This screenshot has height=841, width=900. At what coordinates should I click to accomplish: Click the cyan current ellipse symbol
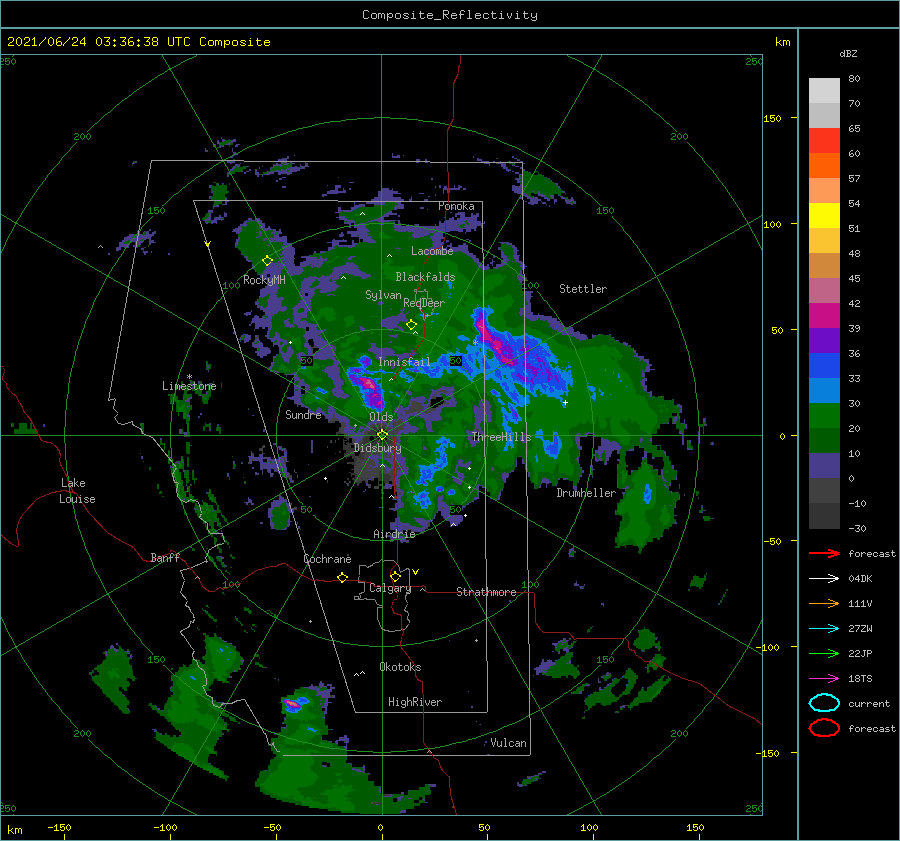point(824,703)
